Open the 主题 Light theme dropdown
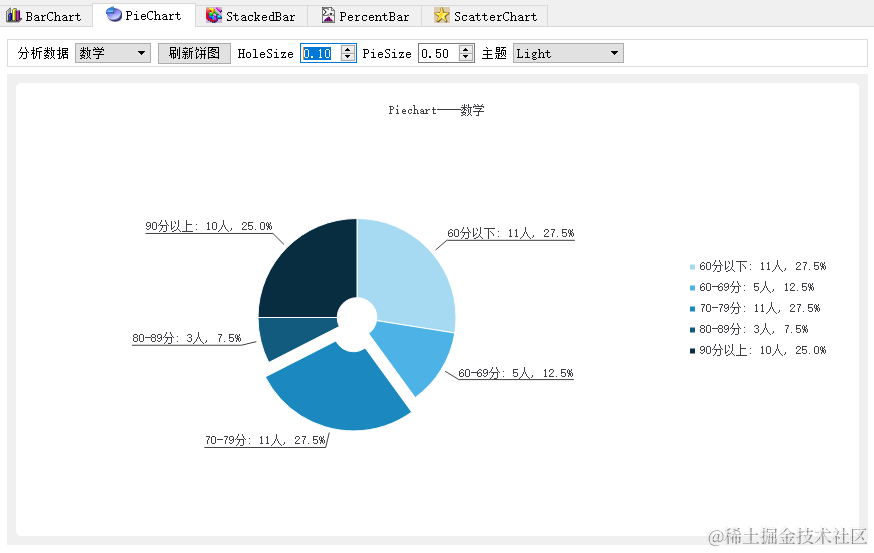The width and height of the screenshot is (874, 553). 568,54
